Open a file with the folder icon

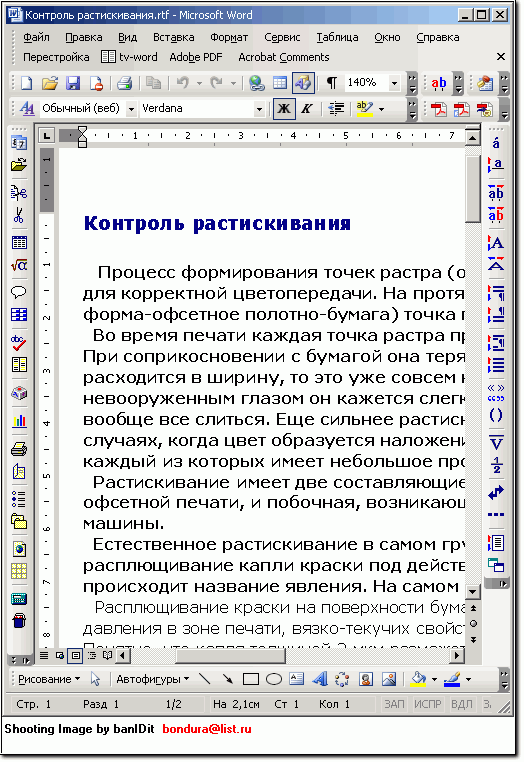click(50, 84)
